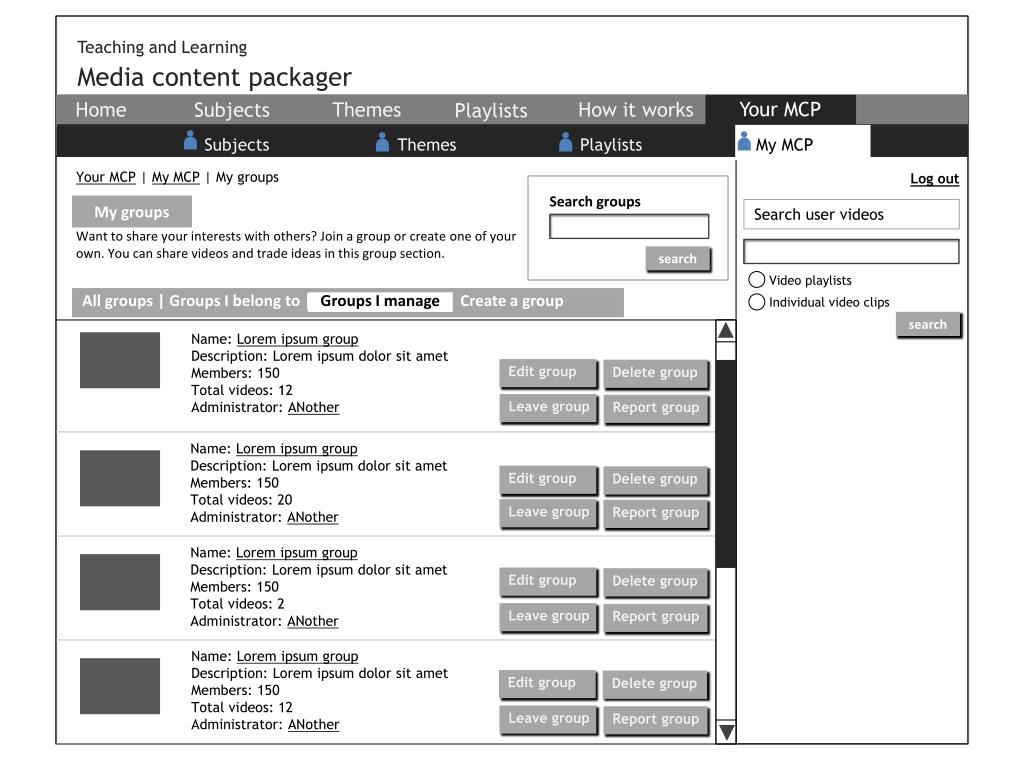Image resolution: width=1024 pixels, height=768 pixels.
Task: Click Edit group for the 20-video group
Action: 548,479
